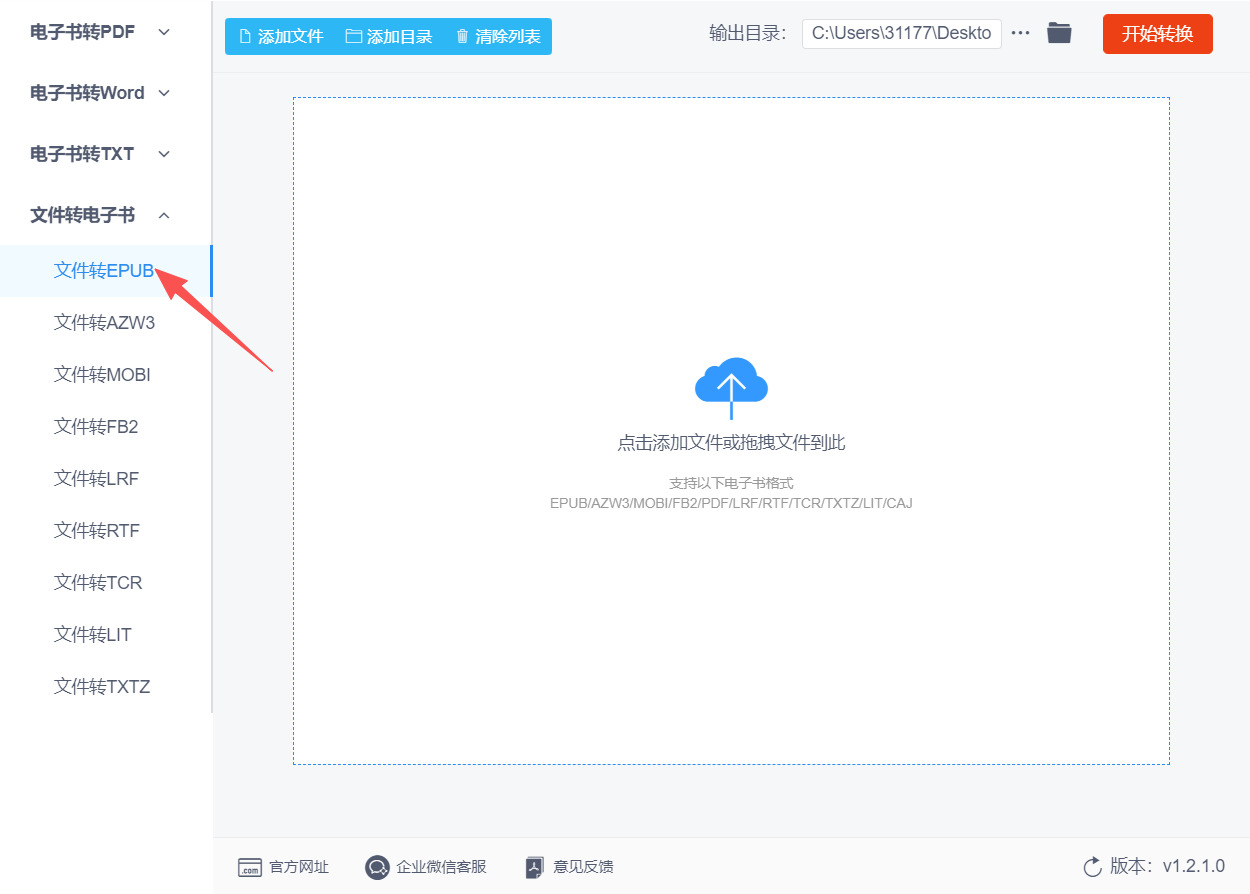
Task: Click the feedback icon
Action: pos(535,867)
